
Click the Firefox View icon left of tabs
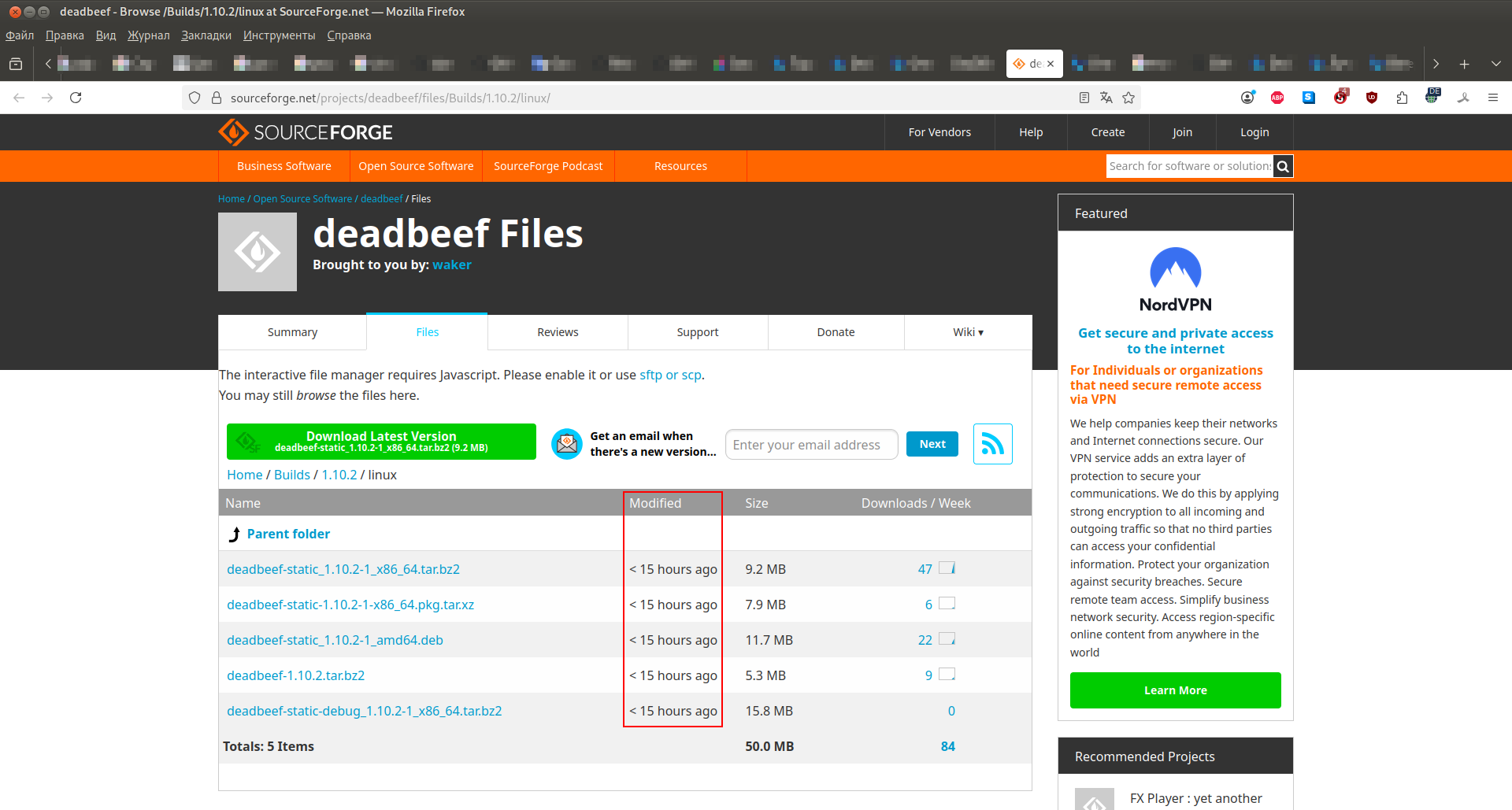[16, 64]
